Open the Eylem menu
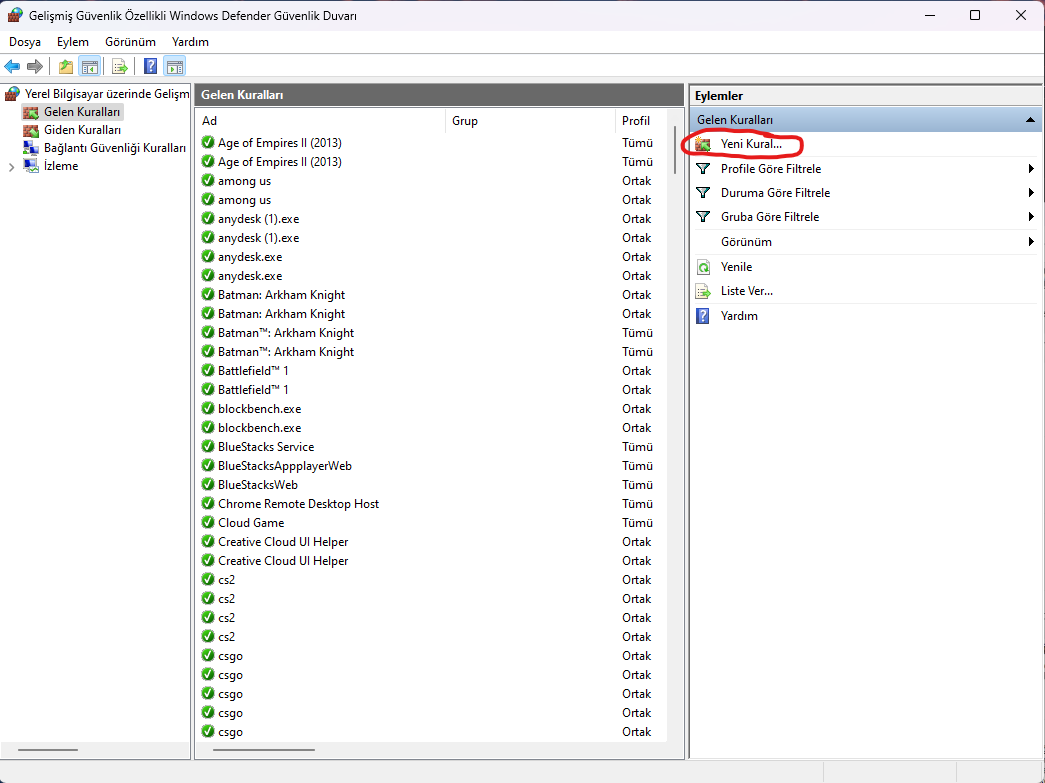Image resolution: width=1045 pixels, height=783 pixels. [x=73, y=42]
